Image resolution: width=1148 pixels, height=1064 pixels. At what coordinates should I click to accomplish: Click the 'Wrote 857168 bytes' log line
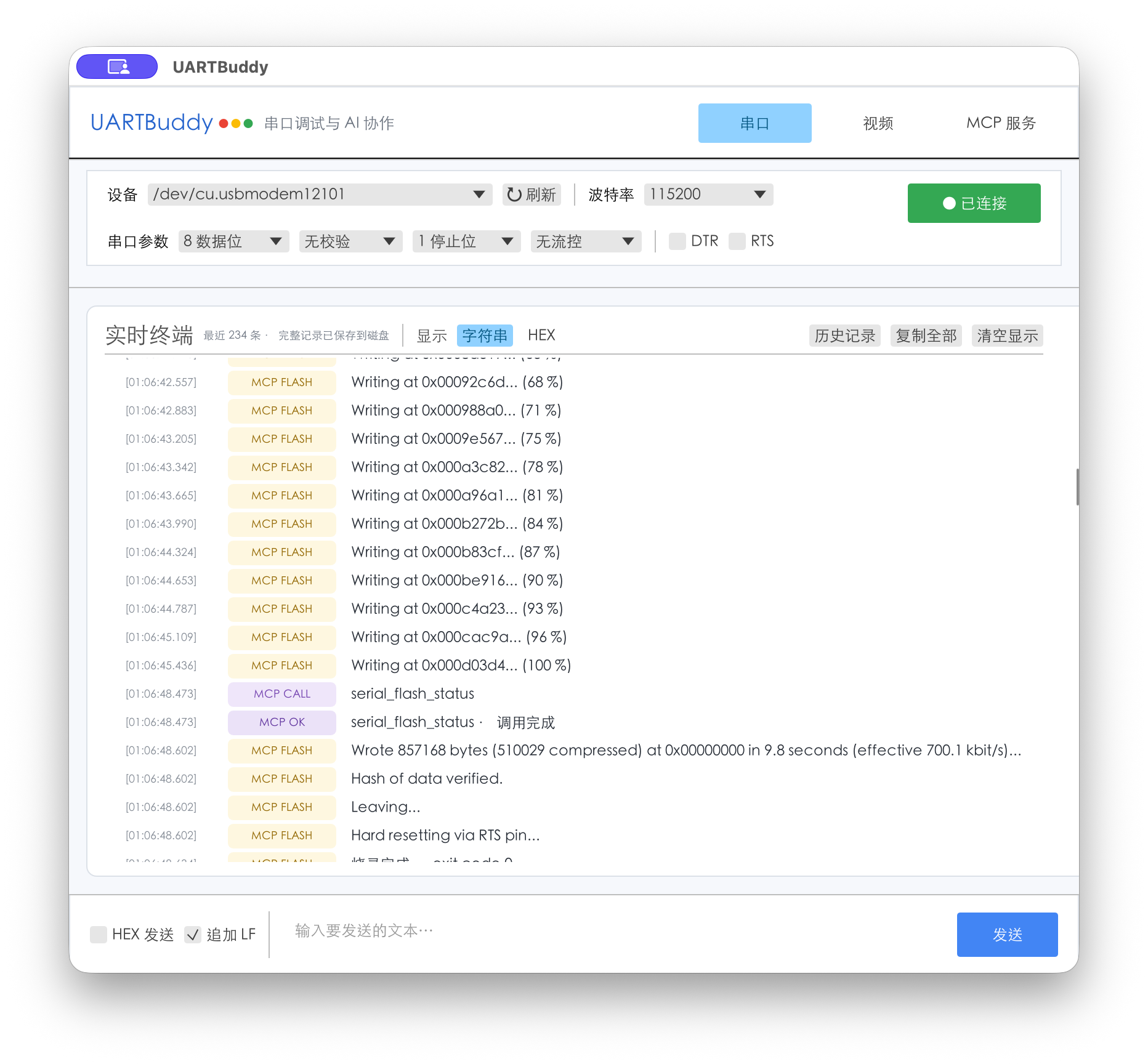(686, 751)
